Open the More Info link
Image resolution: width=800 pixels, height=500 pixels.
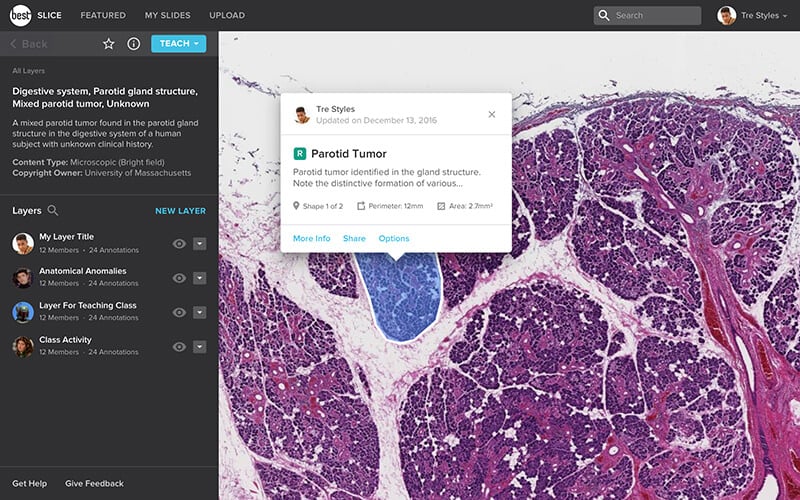pyautogui.click(x=311, y=238)
